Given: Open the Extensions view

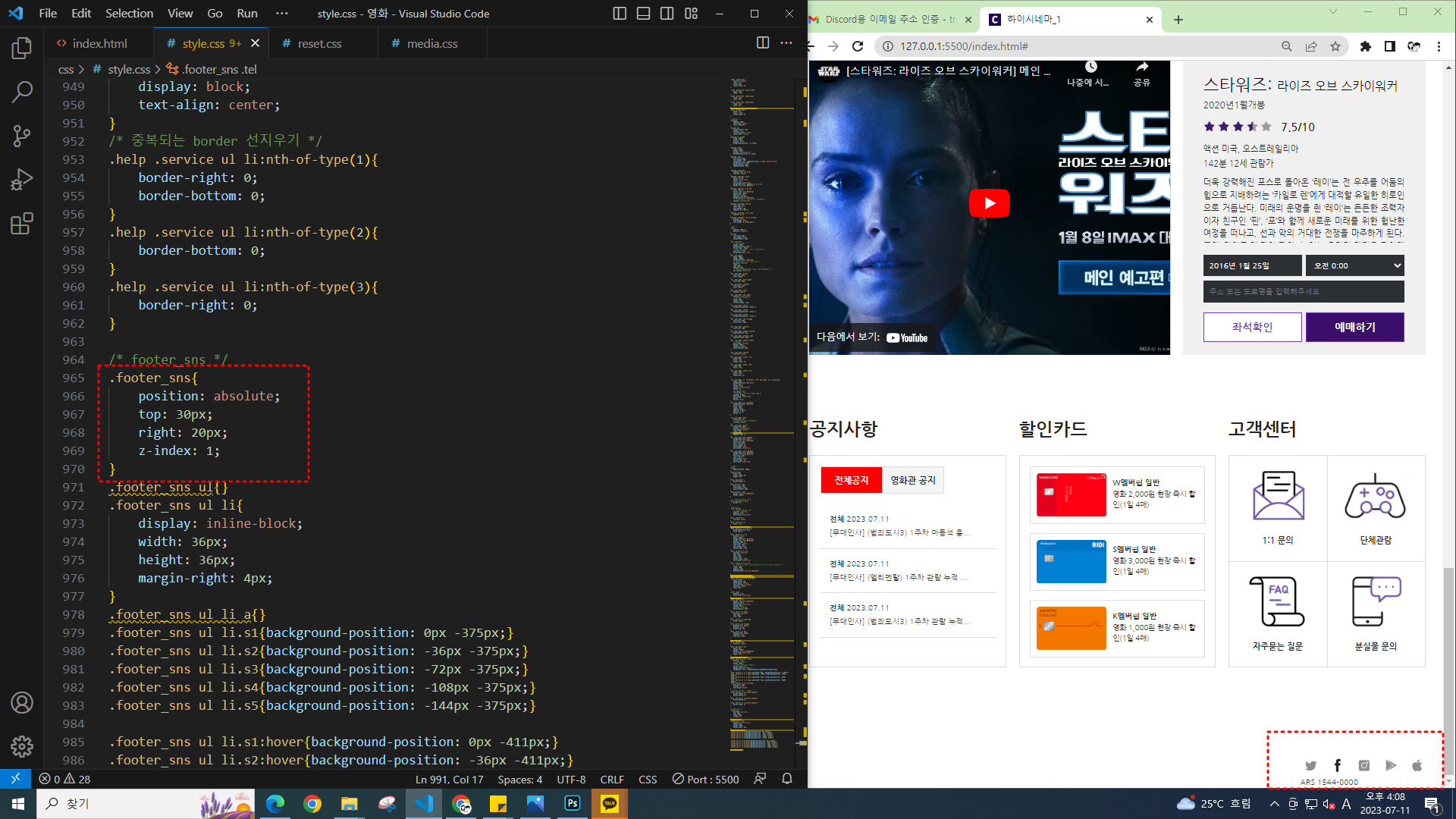Looking at the screenshot, I should 22,224.
